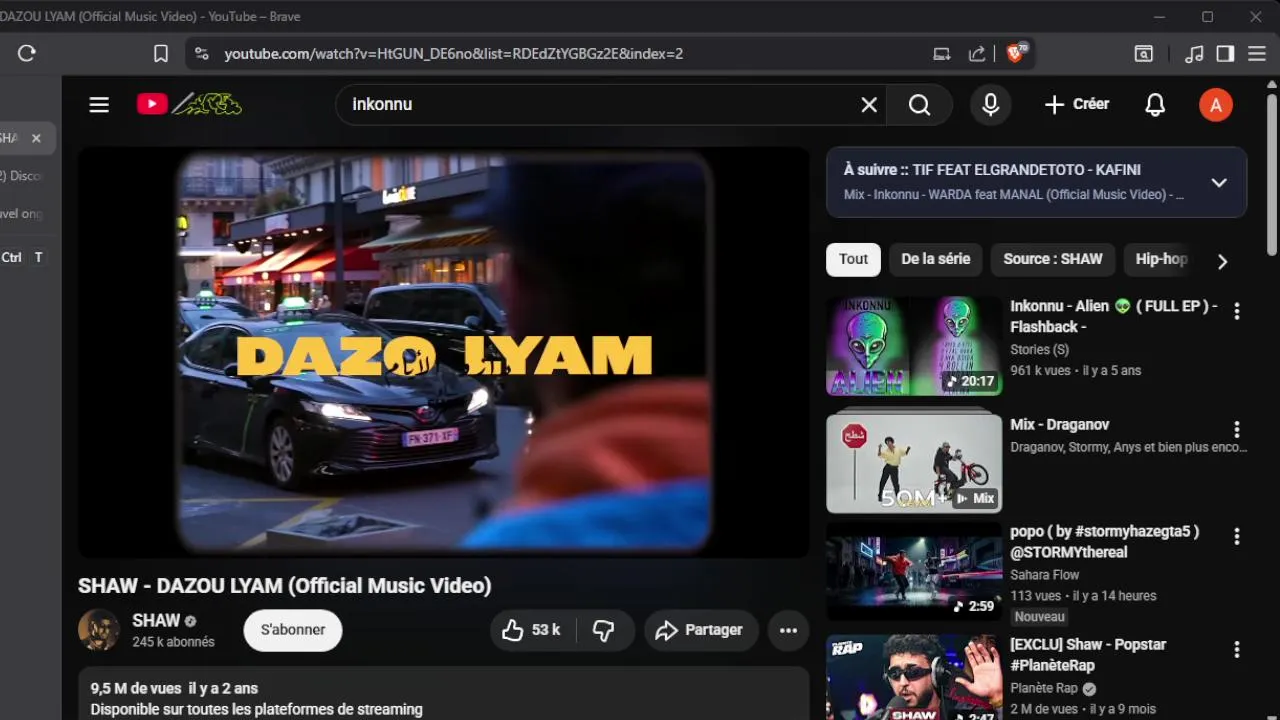
Task: Open the Mix - Draganov title link
Action: click(1059, 425)
